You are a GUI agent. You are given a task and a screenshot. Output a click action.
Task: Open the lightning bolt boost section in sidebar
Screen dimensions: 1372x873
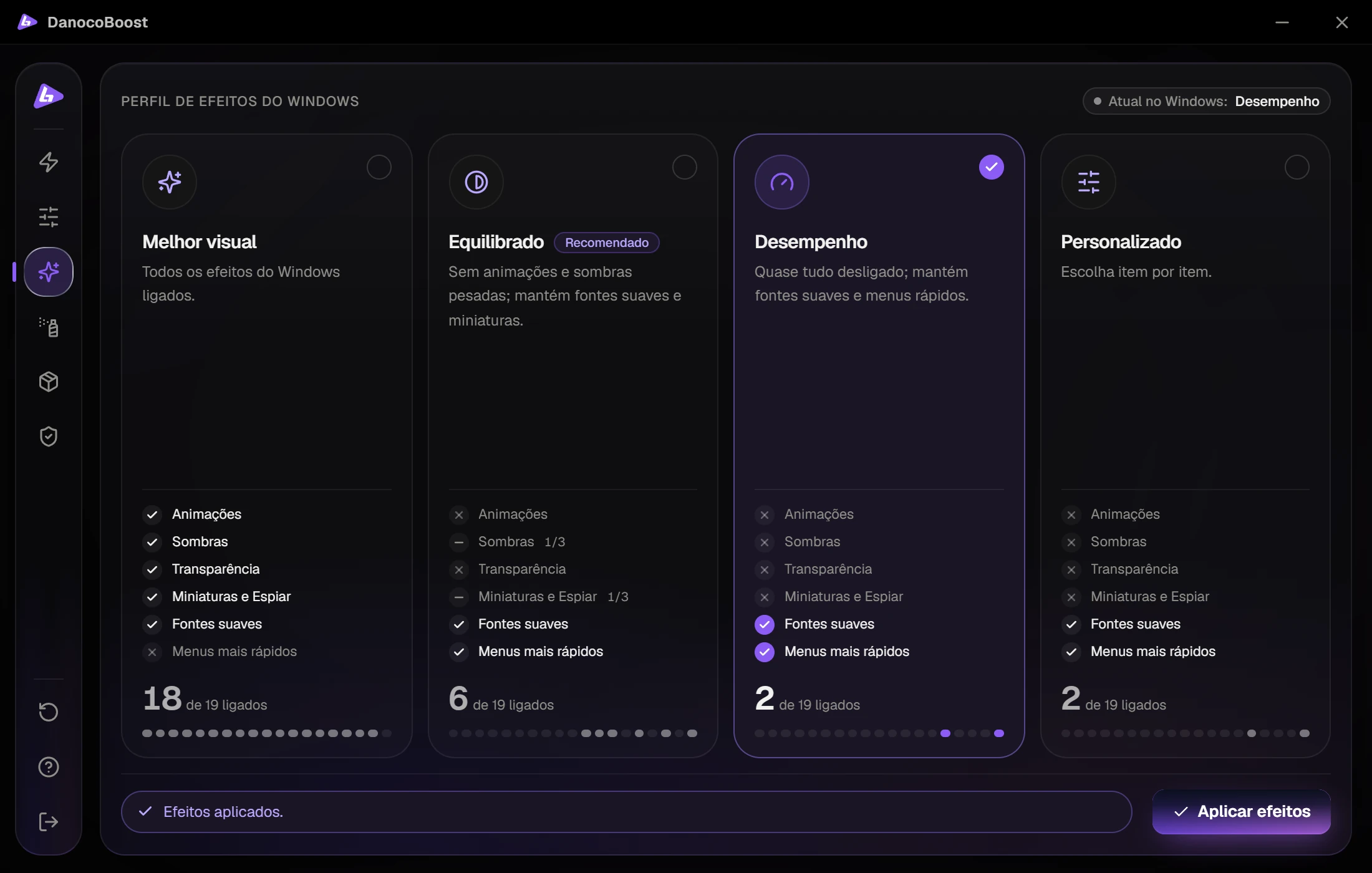click(49, 162)
